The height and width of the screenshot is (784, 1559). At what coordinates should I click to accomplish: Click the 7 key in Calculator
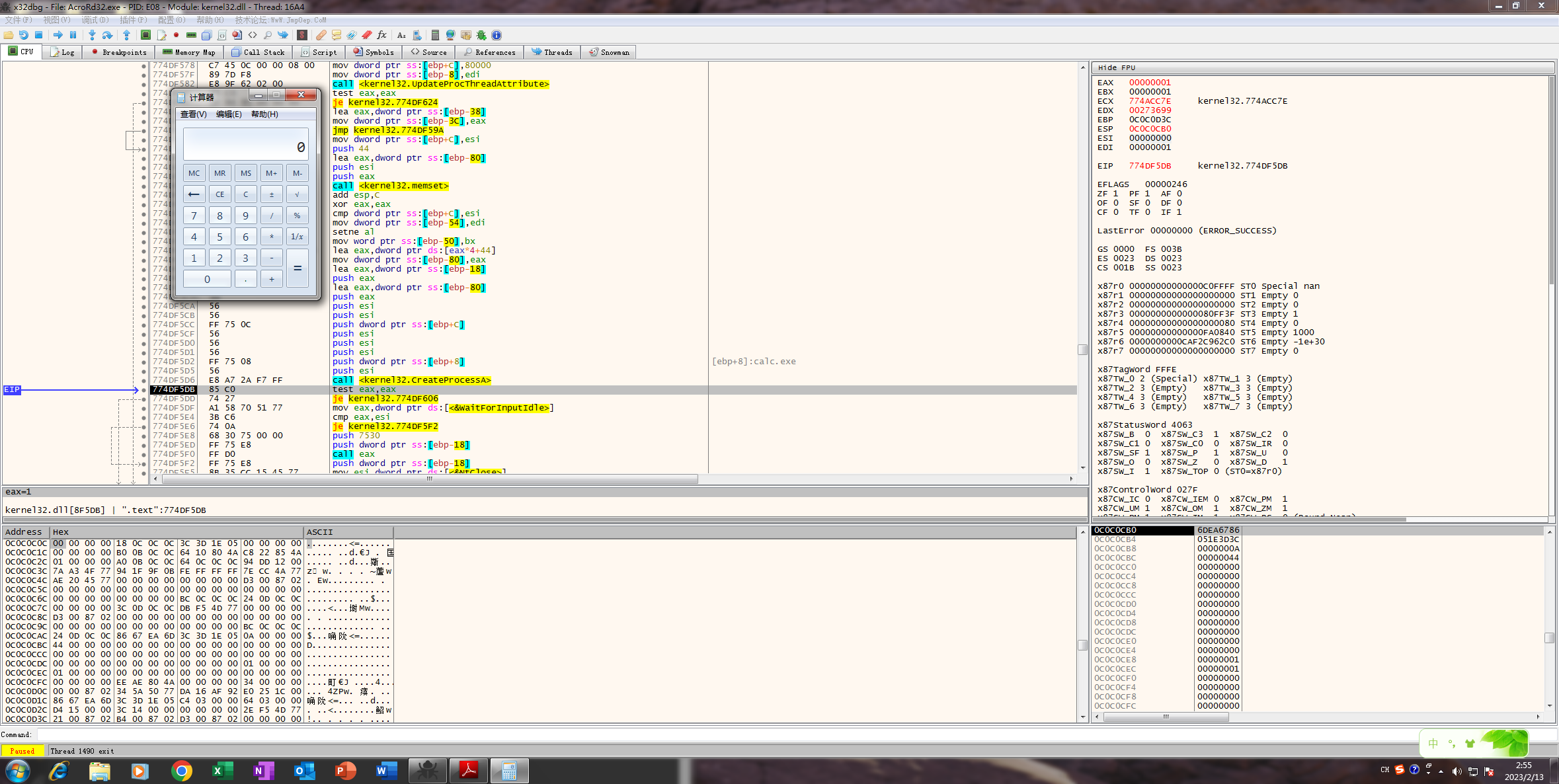[194, 216]
